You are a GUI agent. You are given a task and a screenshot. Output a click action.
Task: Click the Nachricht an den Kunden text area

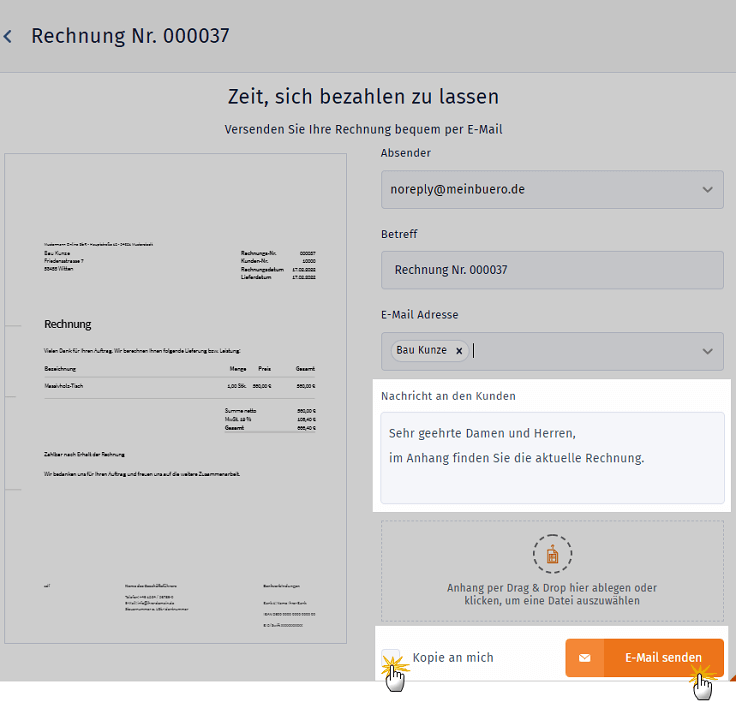pyautogui.click(x=552, y=457)
